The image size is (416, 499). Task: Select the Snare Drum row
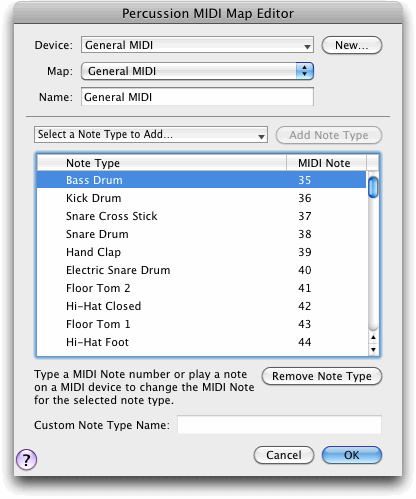pos(201,234)
